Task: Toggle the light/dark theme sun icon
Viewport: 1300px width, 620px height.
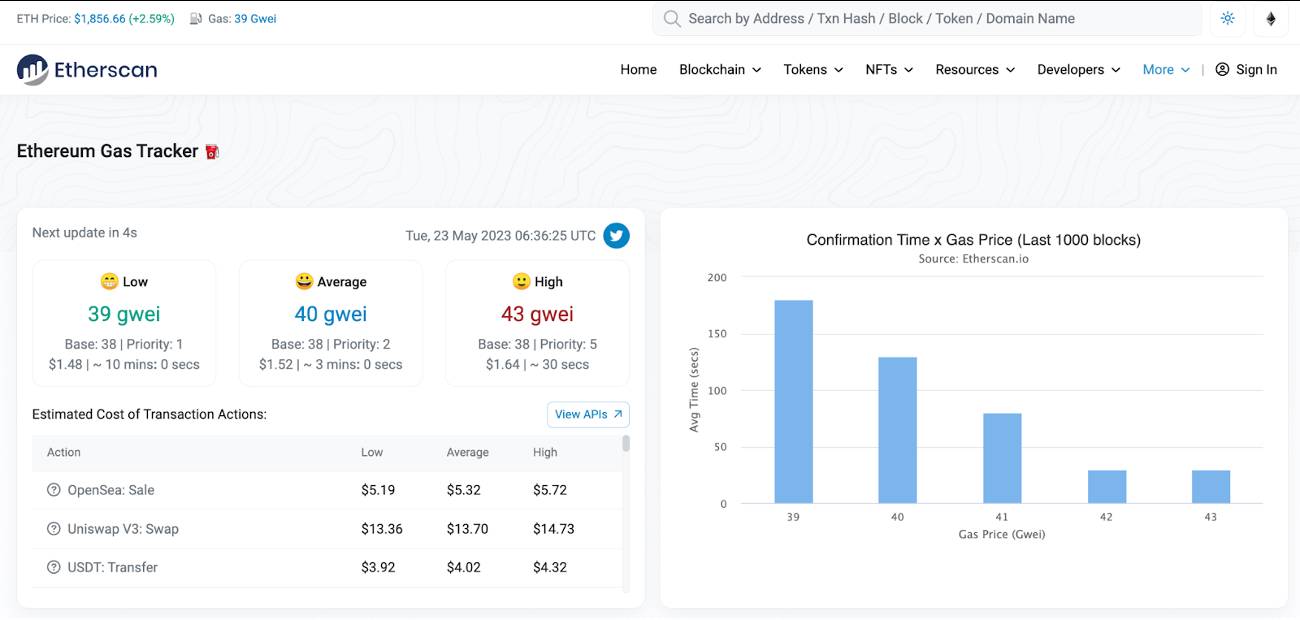Action: tap(1228, 19)
